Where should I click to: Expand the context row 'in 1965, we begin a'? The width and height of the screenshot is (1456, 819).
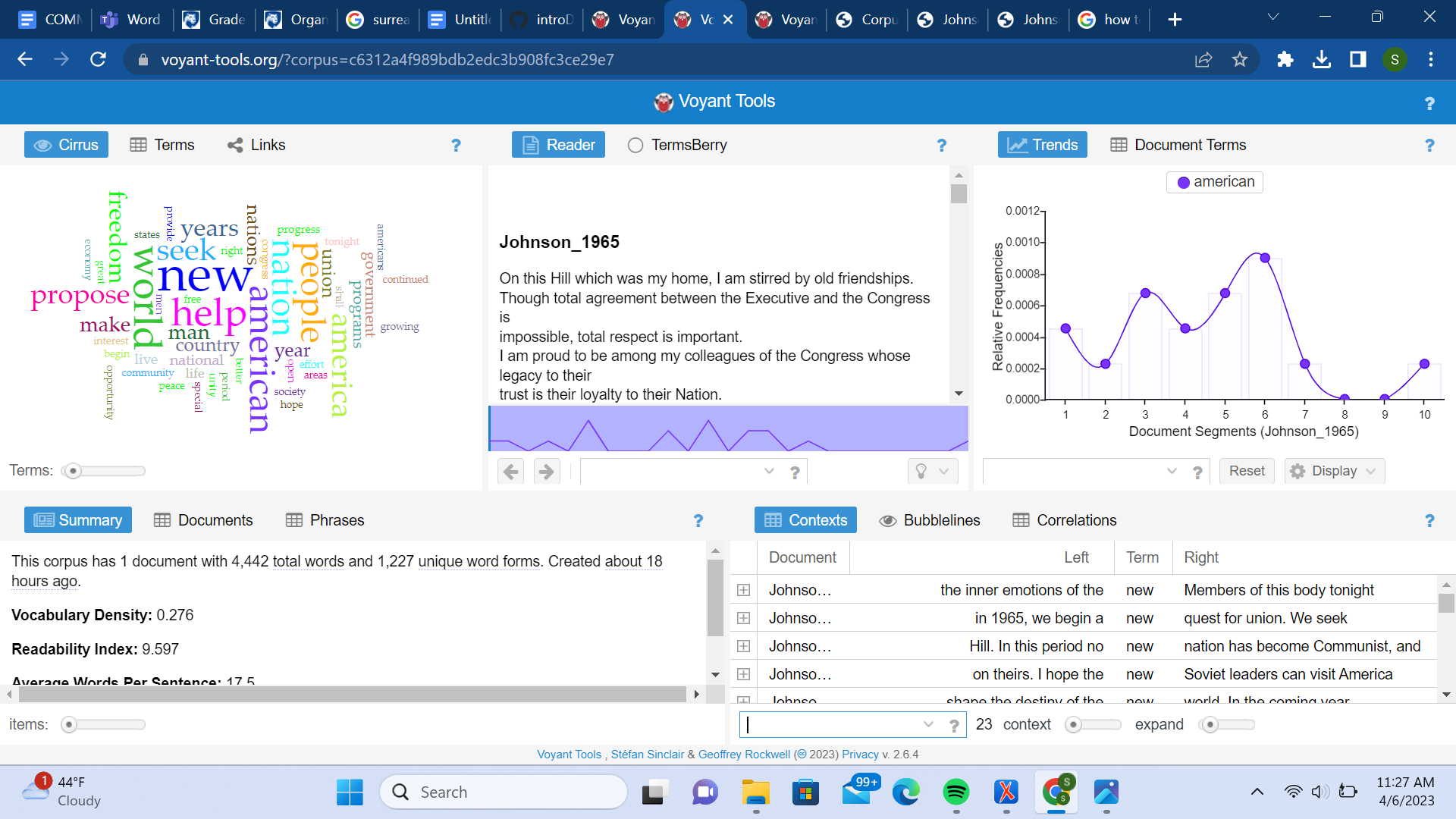point(744,618)
